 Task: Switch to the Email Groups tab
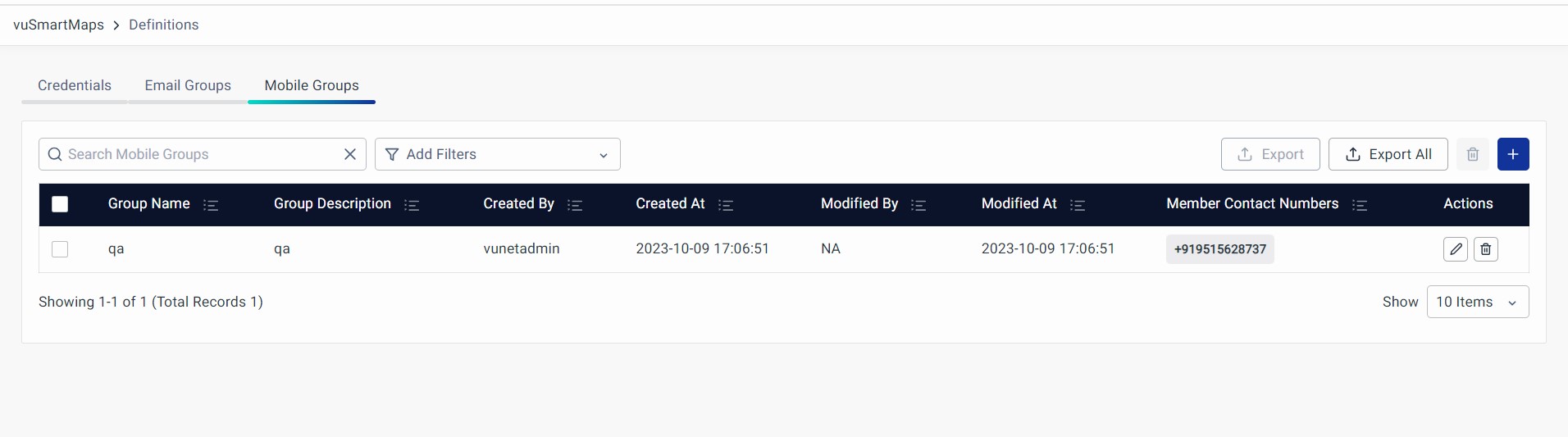click(x=188, y=85)
